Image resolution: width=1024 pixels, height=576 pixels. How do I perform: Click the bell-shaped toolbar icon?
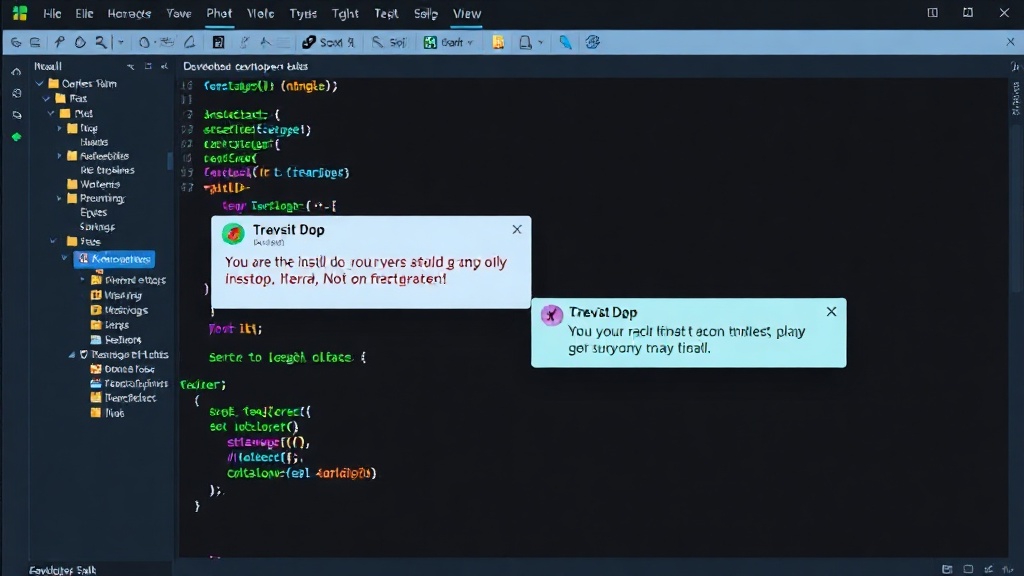pyautogui.click(x=189, y=42)
